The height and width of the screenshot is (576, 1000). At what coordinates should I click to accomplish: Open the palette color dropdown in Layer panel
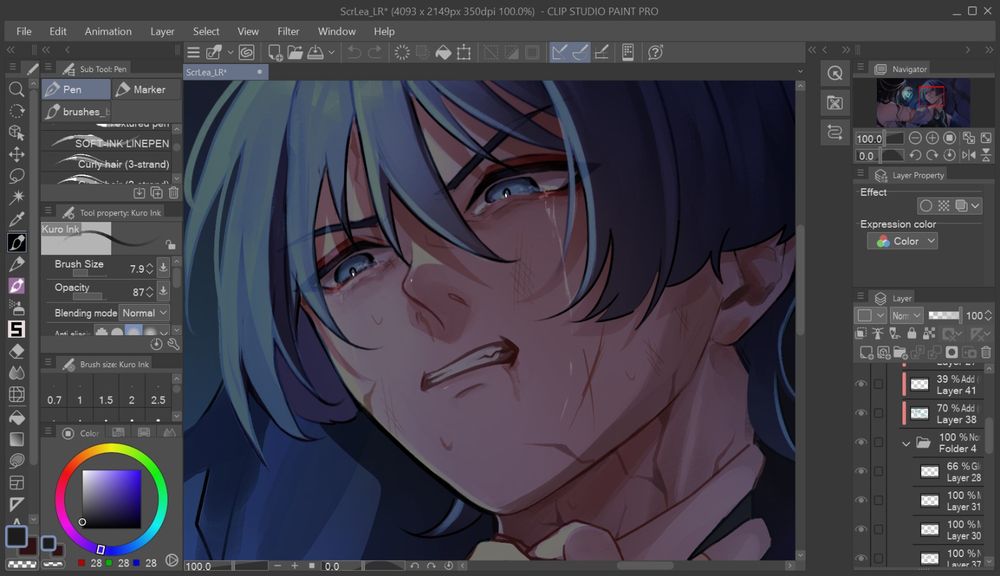tap(871, 315)
